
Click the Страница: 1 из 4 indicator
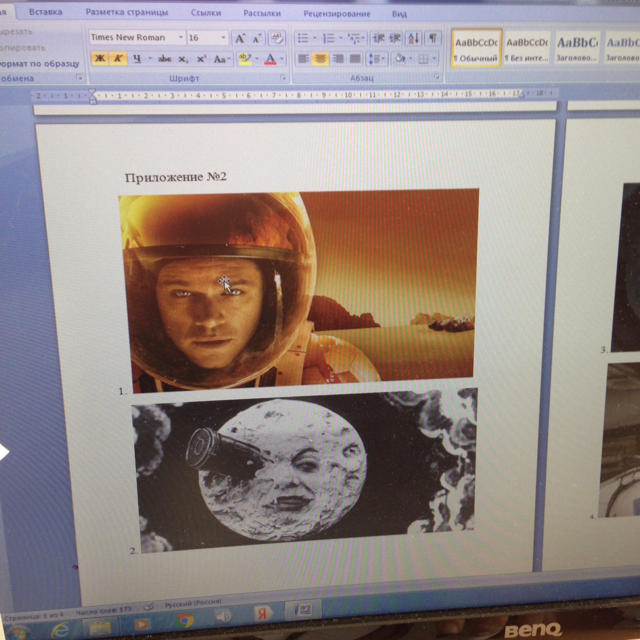[34, 615]
